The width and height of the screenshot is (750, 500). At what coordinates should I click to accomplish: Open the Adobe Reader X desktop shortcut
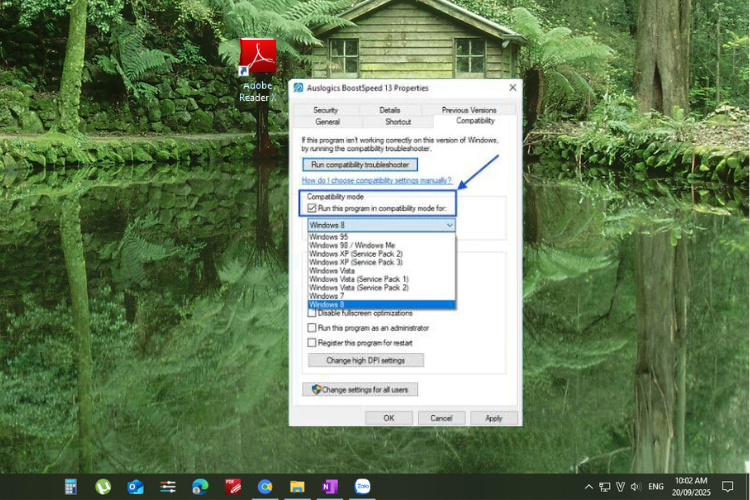pos(258,70)
